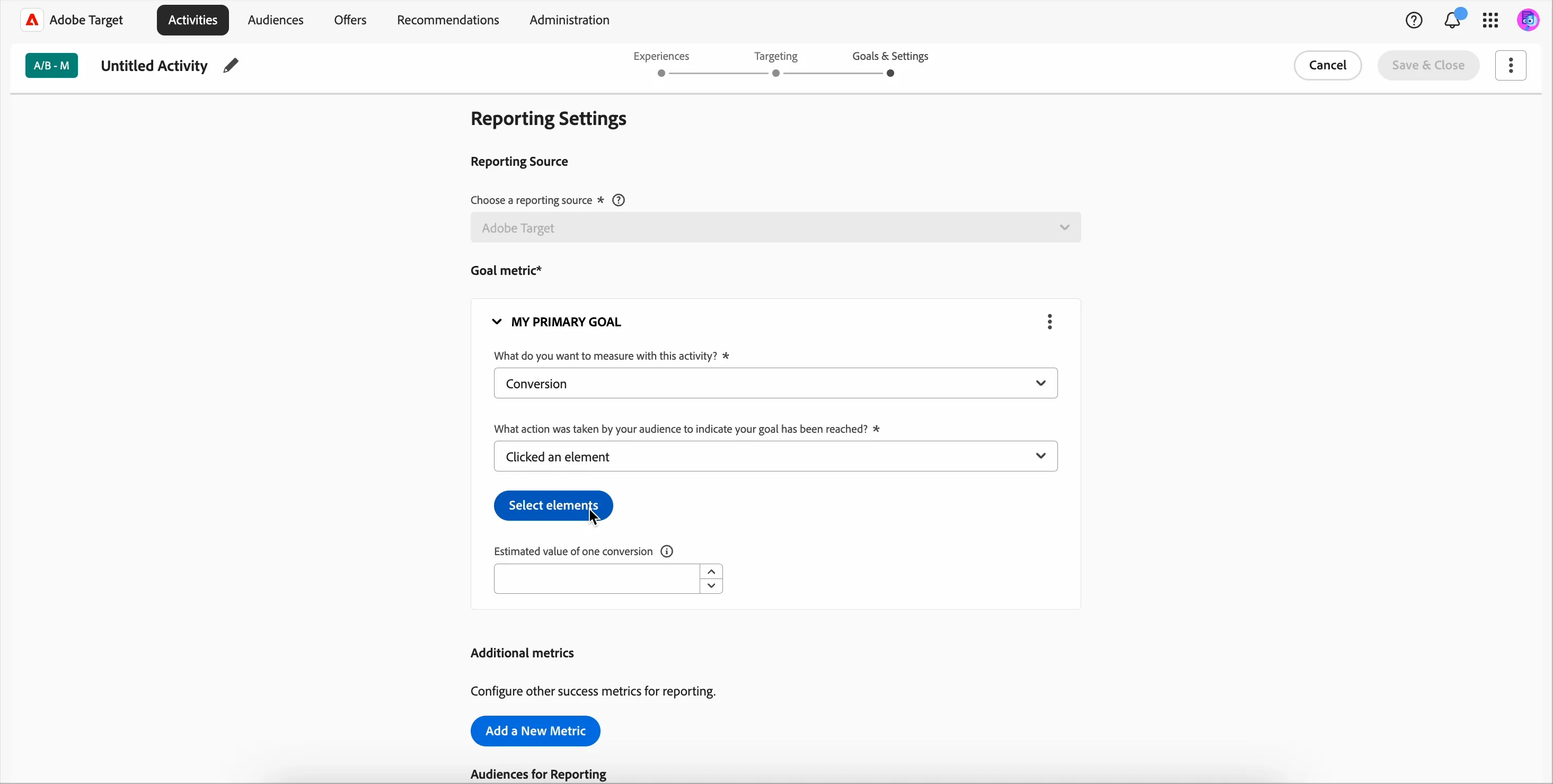The width and height of the screenshot is (1553, 784).
Task: Click the Adobe Target logo icon
Action: 32,20
